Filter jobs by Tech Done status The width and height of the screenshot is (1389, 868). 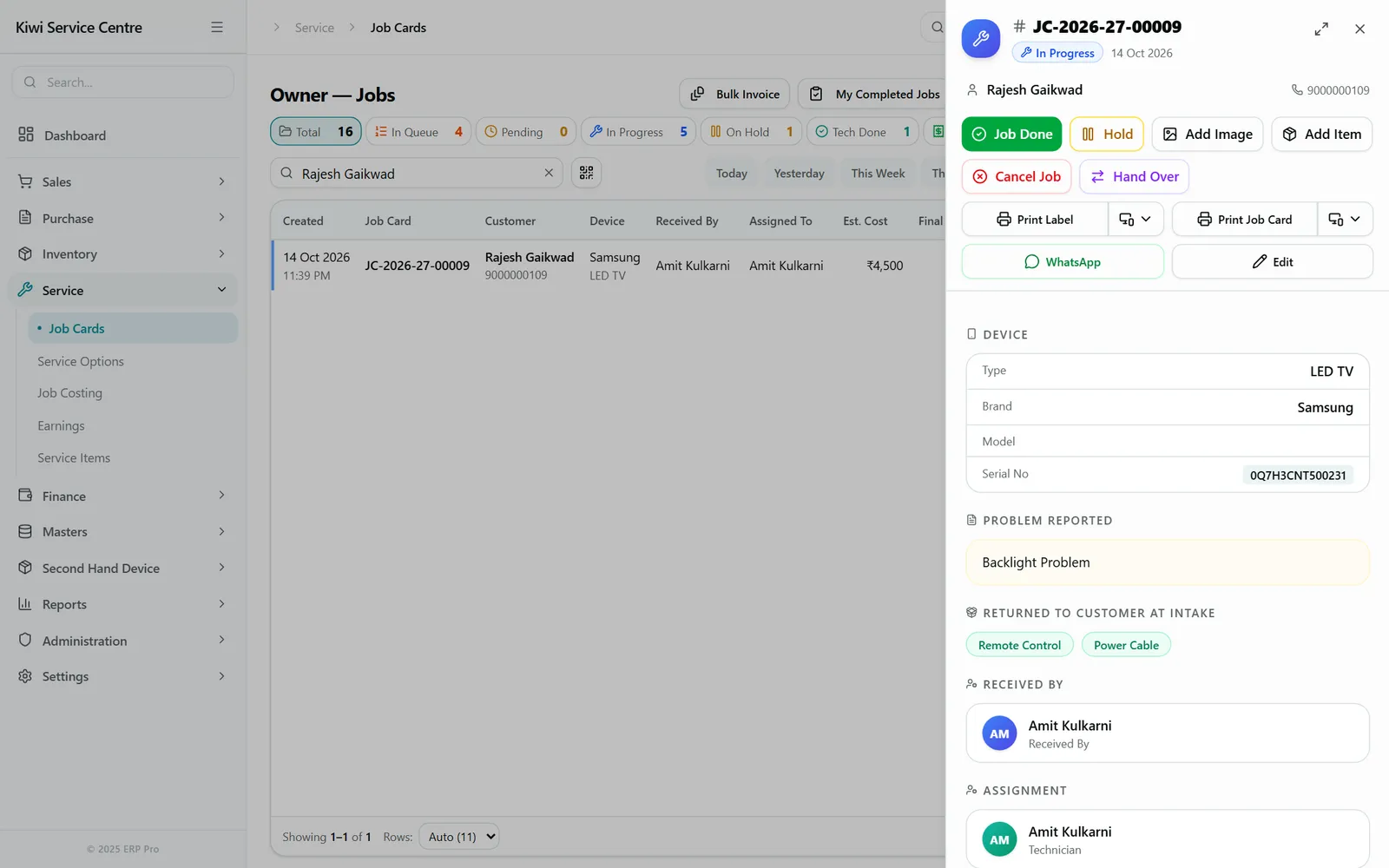(863, 132)
